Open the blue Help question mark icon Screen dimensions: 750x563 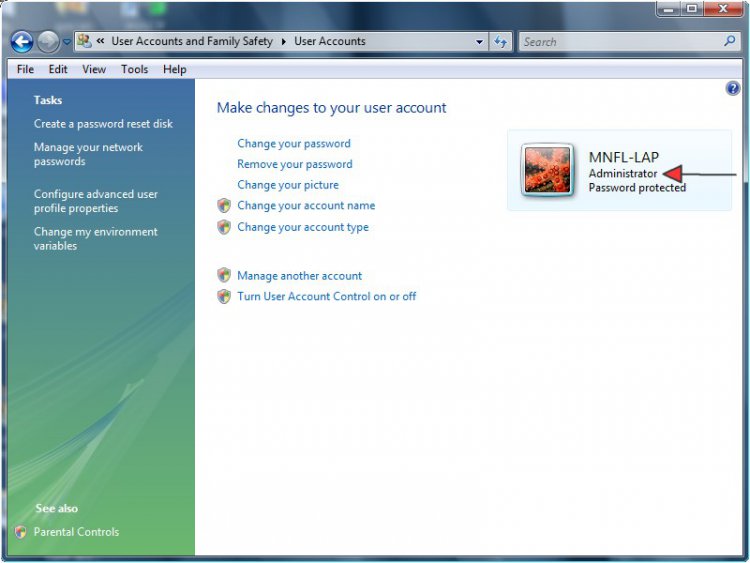(732, 89)
